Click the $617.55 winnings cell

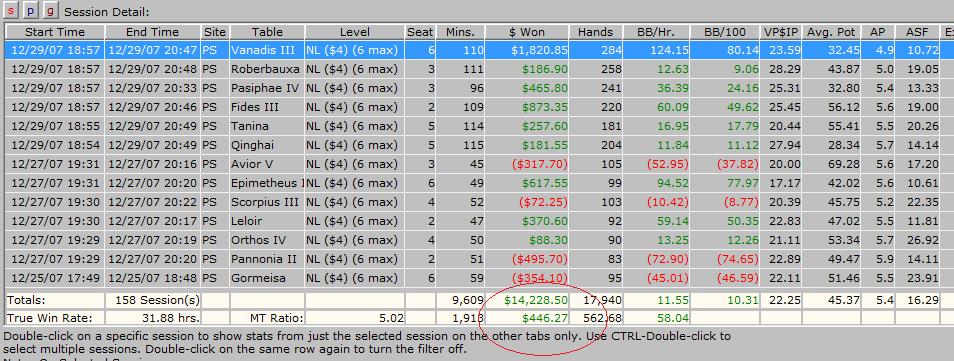[x=527, y=183]
